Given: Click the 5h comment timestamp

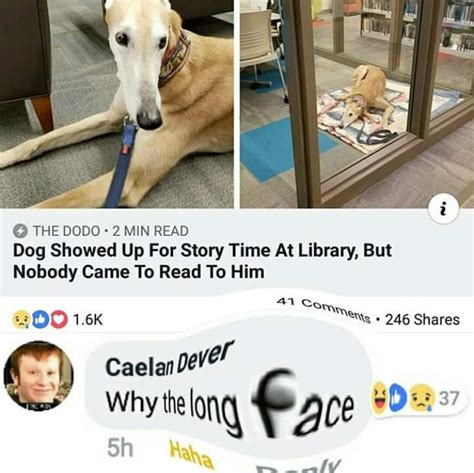Looking at the screenshot, I should [120, 448].
